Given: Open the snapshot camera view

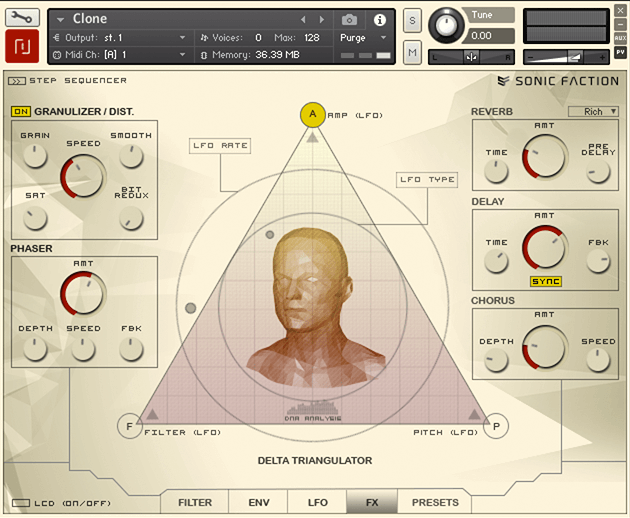Looking at the screenshot, I should click(349, 19).
